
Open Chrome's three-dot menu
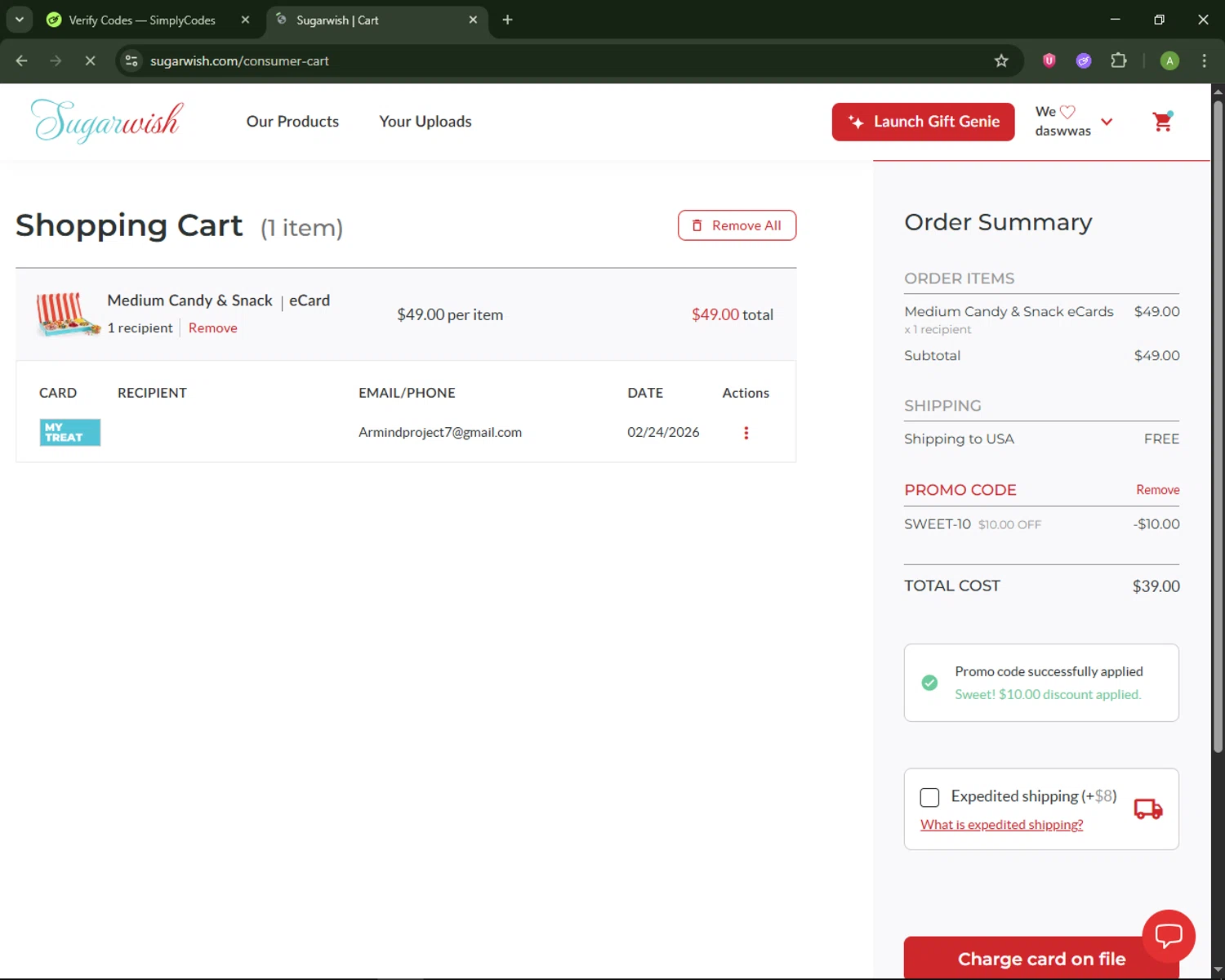pos(1204,60)
